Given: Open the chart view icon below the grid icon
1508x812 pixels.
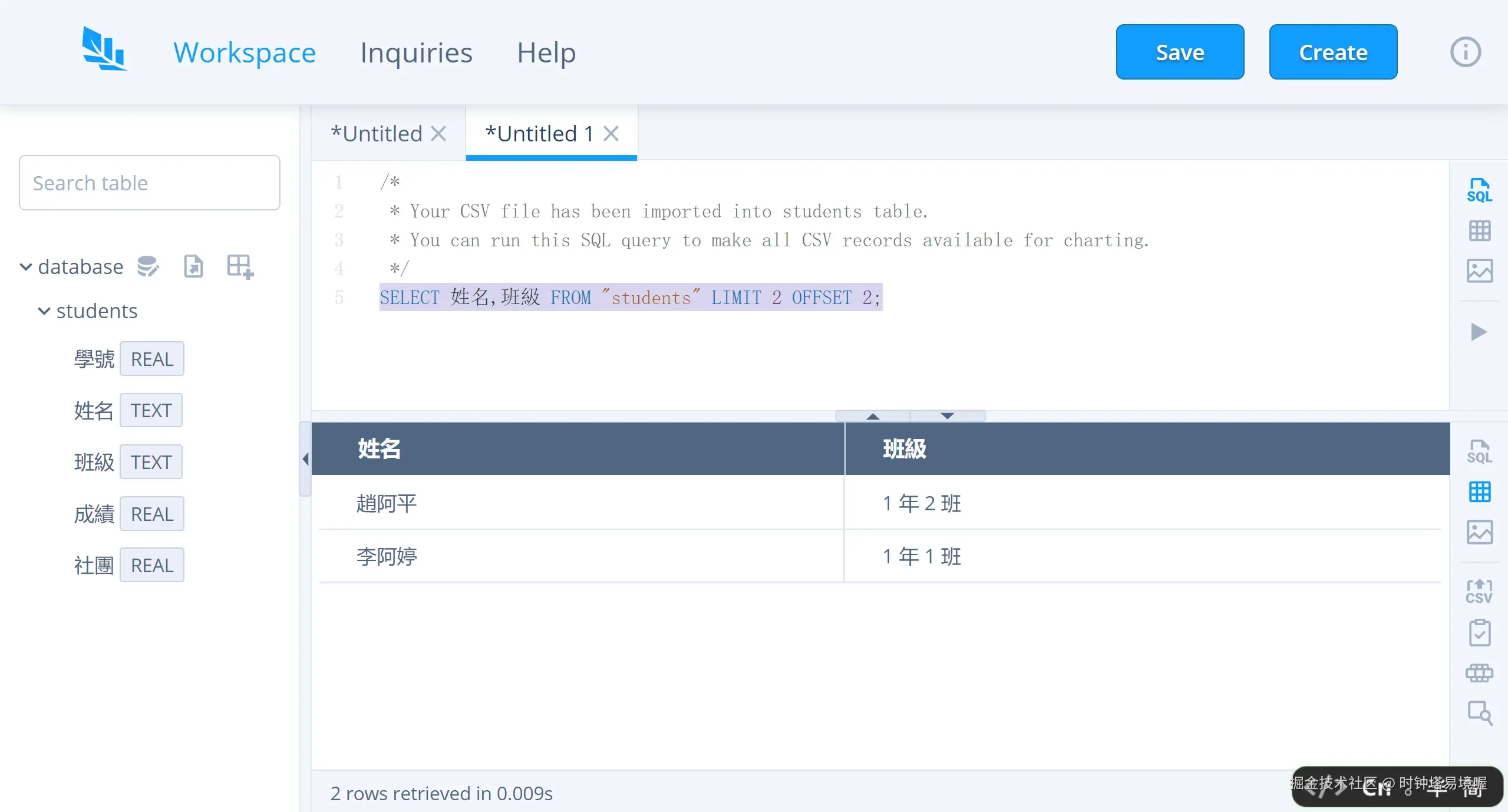Looking at the screenshot, I should point(1480,270).
